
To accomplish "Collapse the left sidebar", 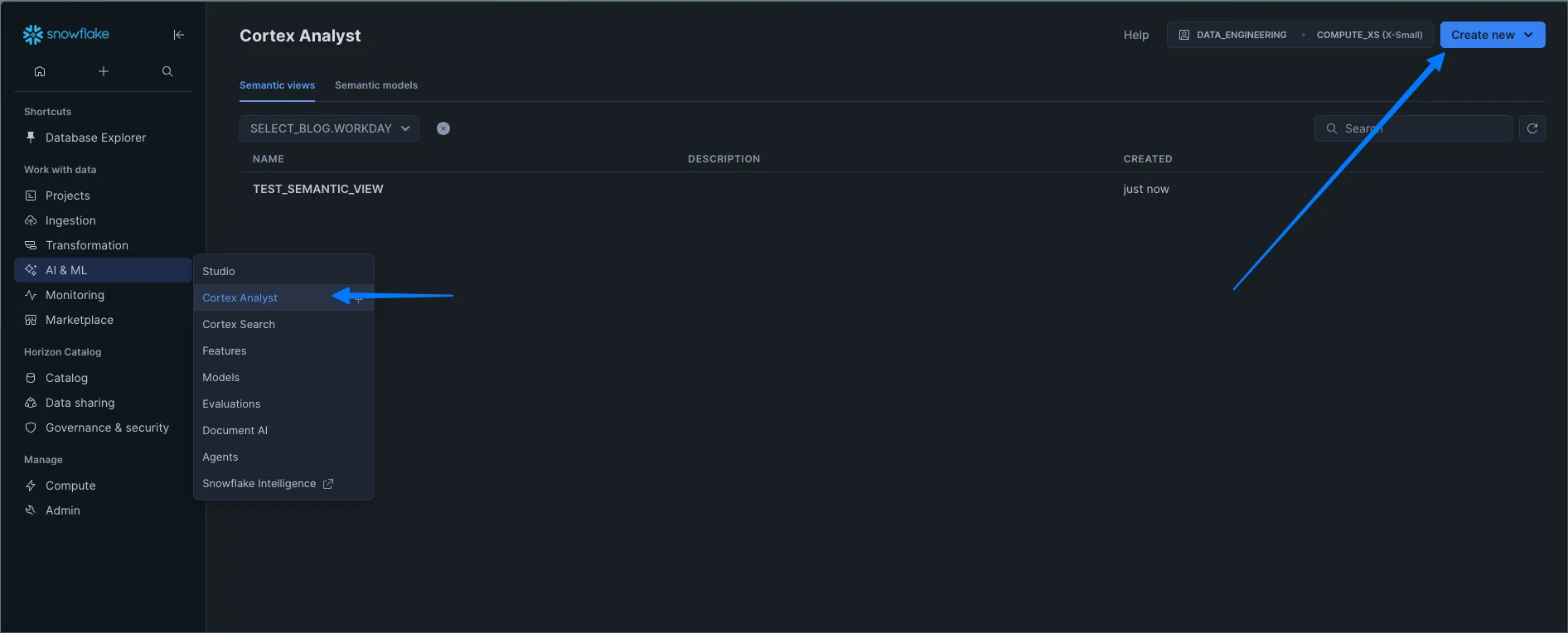I will coord(178,35).
